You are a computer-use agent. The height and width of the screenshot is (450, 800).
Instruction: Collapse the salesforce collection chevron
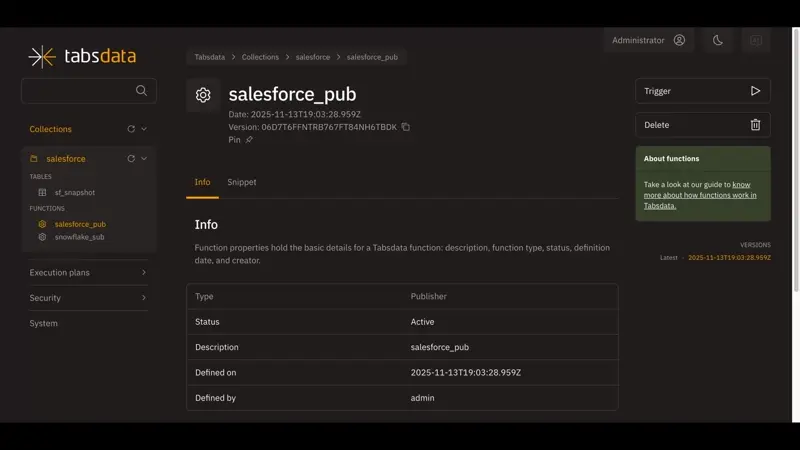[144, 159]
